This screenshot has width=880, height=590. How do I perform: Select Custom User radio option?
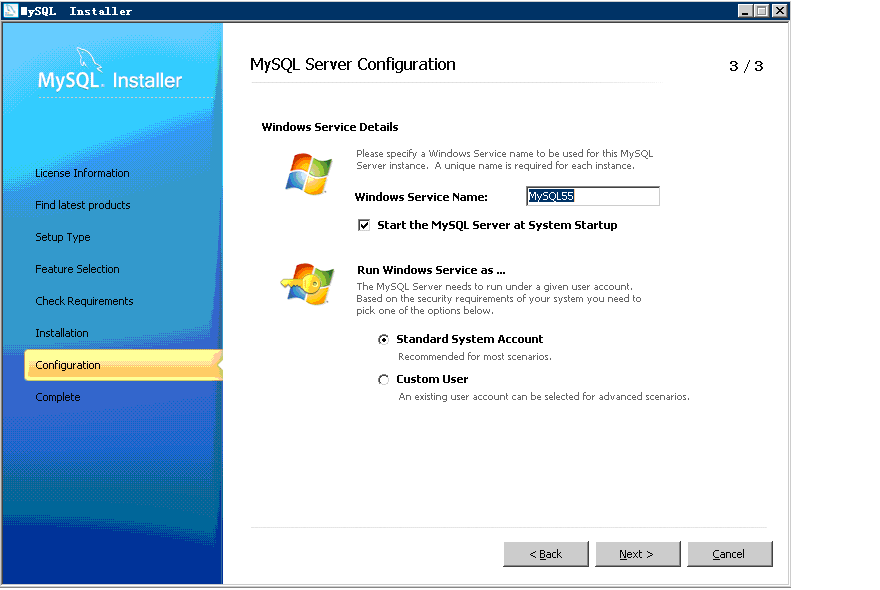(x=383, y=379)
